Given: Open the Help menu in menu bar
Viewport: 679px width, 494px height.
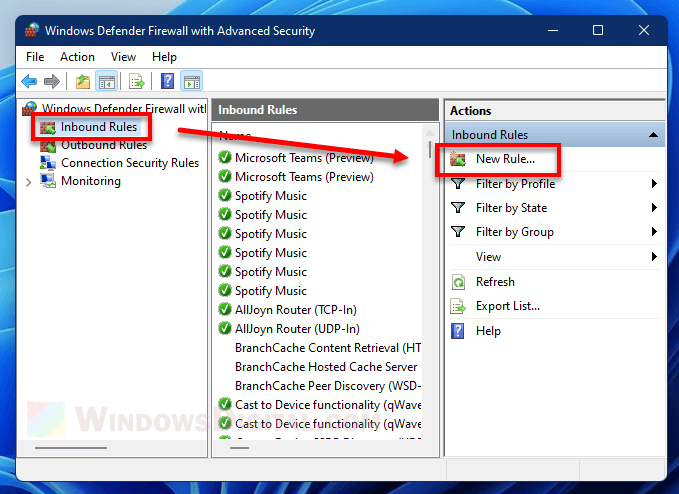Looking at the screenshot, I should 164,57.
